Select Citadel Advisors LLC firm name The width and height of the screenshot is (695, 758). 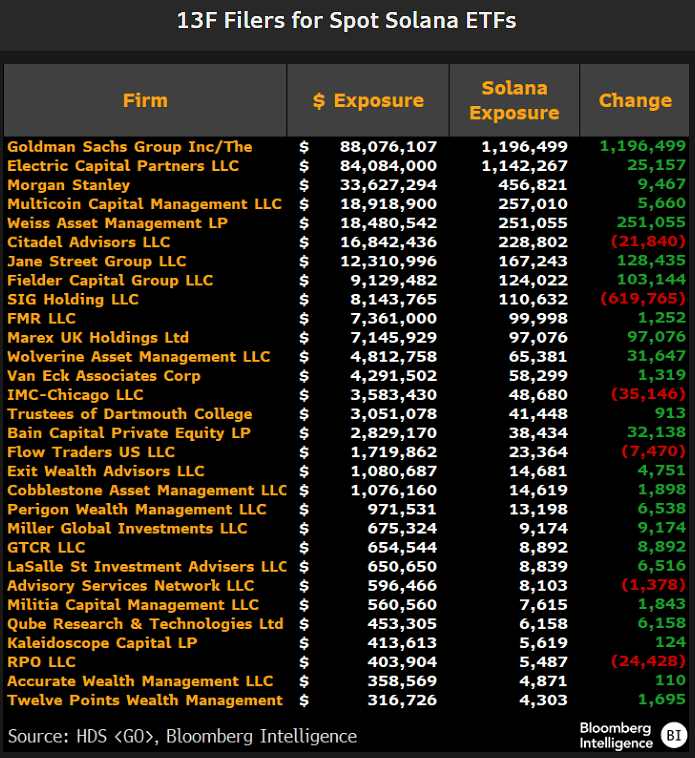[x=88, y=242]
